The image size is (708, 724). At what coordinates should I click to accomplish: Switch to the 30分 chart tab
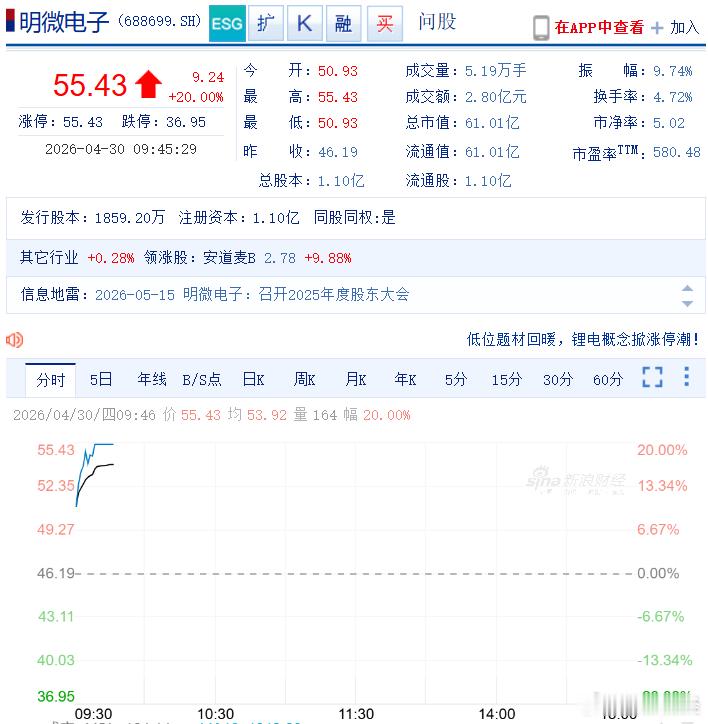click(x=557, y=380)
